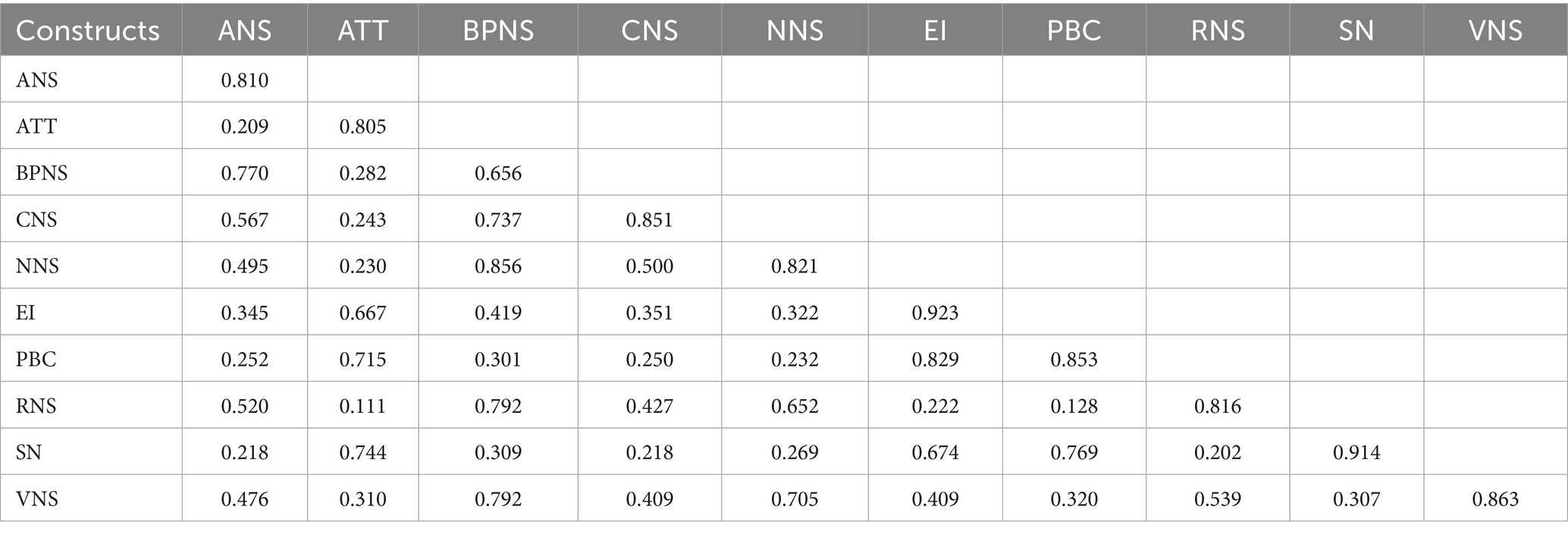
Task: Select the SN column header
Action: pos(1356,30)
